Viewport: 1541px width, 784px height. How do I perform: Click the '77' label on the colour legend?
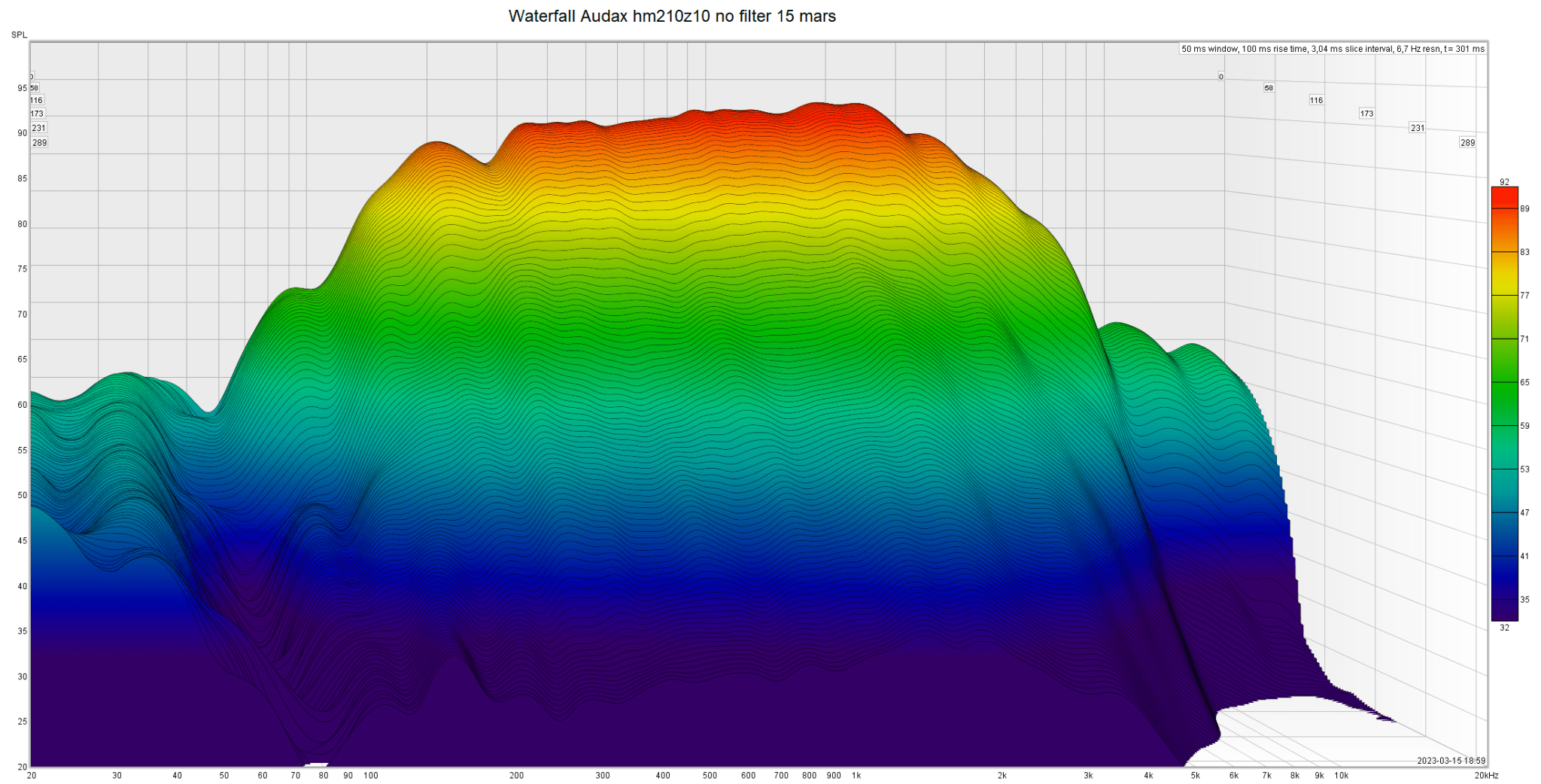point(1524,296)
